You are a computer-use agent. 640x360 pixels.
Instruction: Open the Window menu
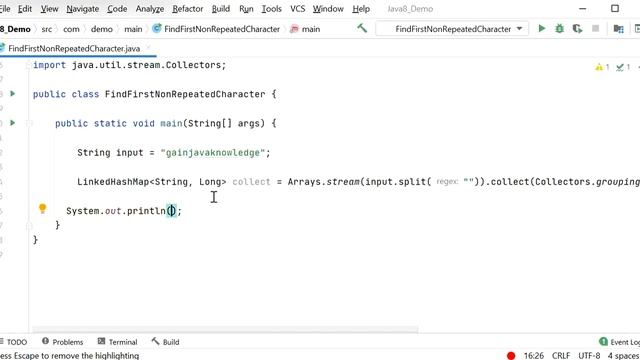pyautogui.click(x=328, y=9)
